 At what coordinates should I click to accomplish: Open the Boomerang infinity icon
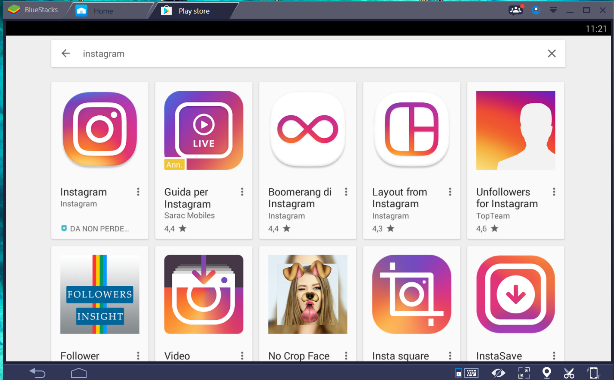[308, 130]
